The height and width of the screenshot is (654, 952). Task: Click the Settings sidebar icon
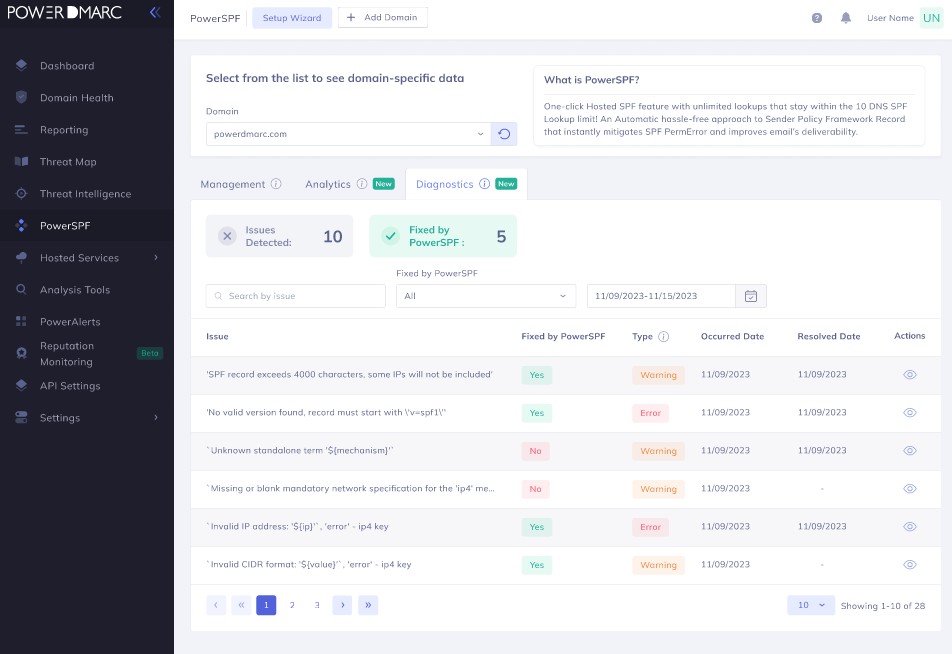point(21,417)
